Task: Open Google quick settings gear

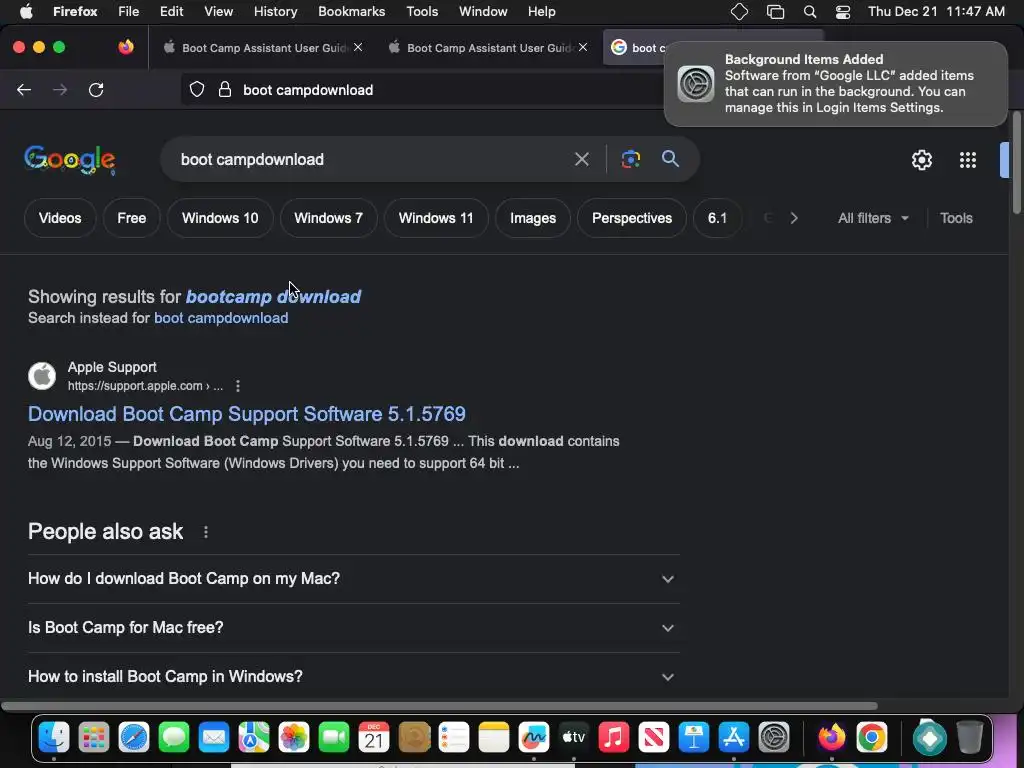Action: [921, 160]
